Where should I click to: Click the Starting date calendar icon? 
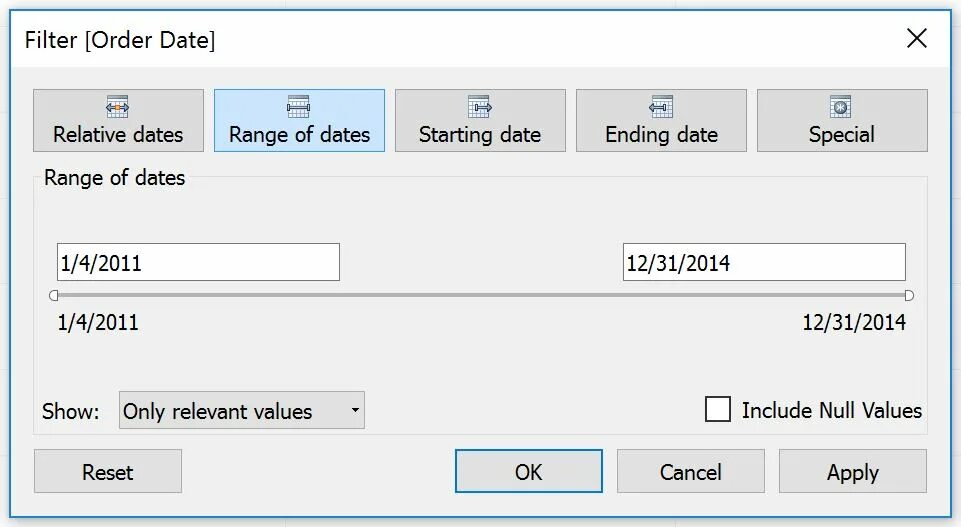(480, 107)
